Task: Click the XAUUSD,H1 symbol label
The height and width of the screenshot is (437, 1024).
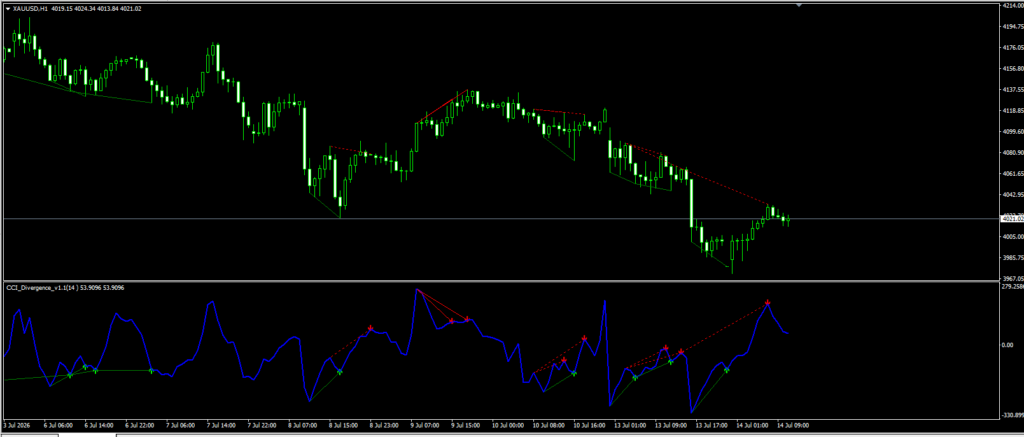Action: coord(29,8)
